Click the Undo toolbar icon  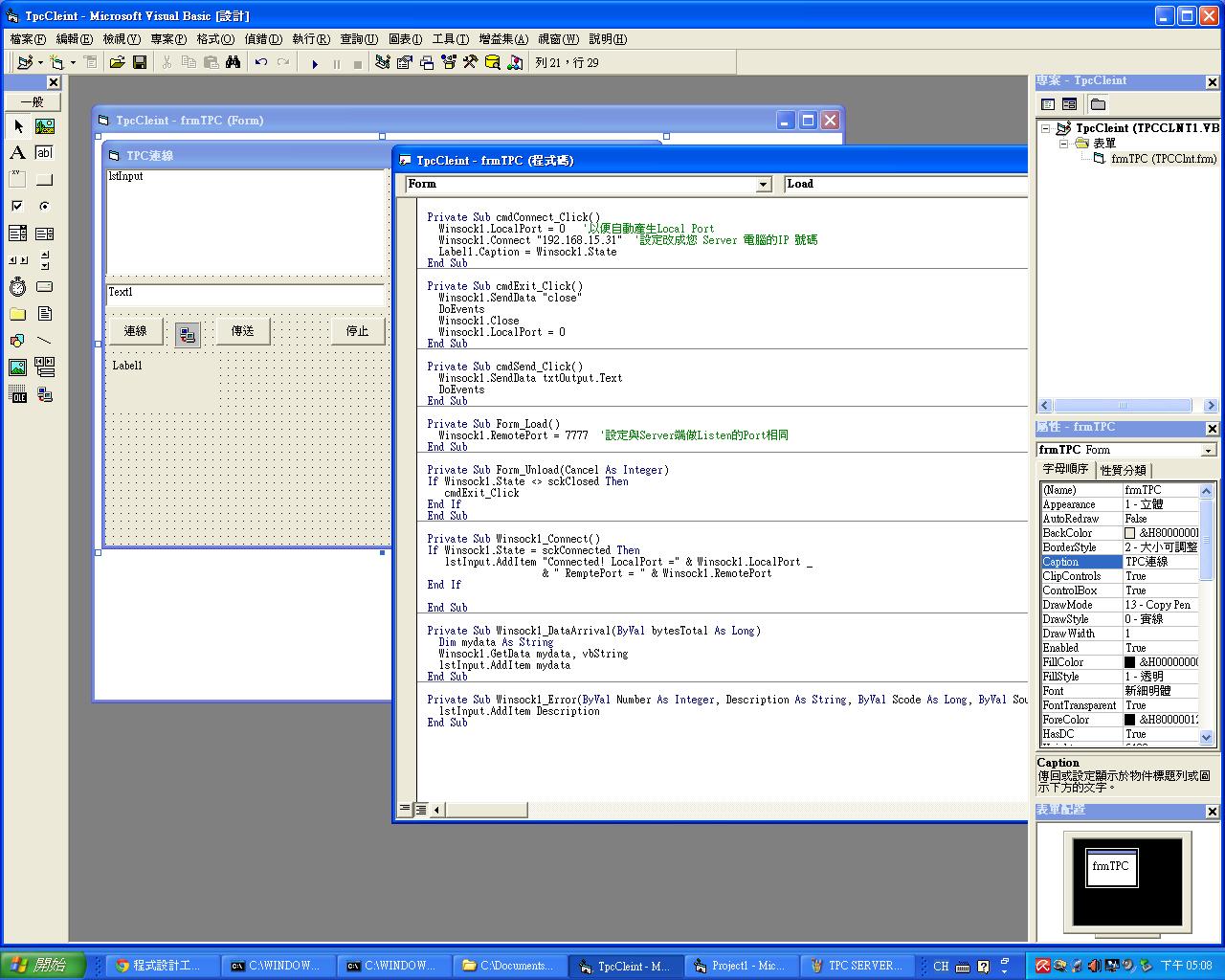tap(261, 62)
